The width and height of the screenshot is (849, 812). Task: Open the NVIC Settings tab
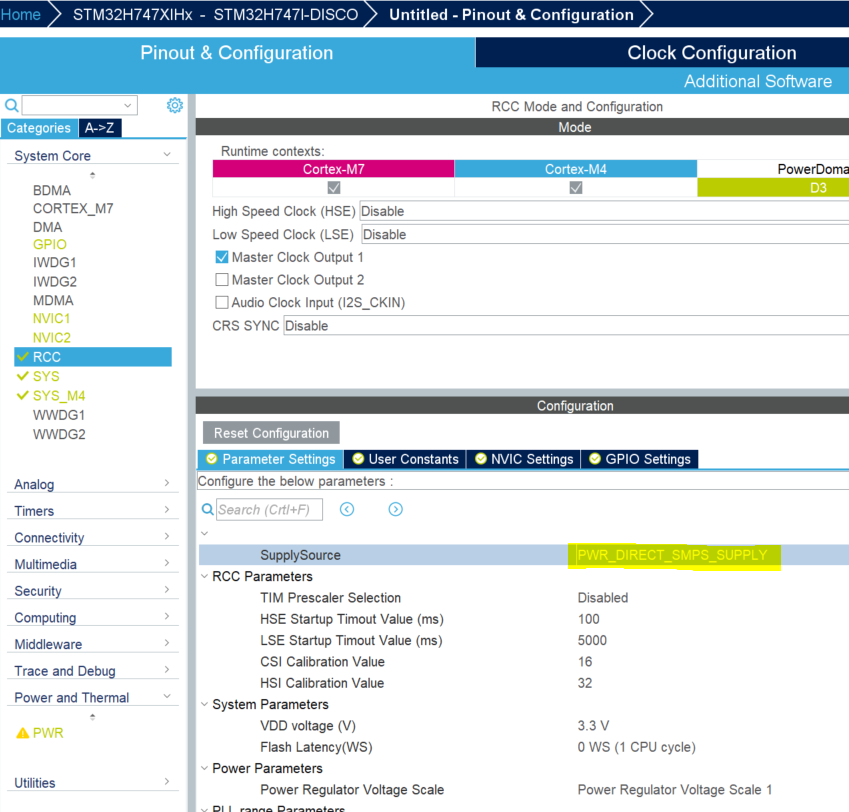point(524,459)
